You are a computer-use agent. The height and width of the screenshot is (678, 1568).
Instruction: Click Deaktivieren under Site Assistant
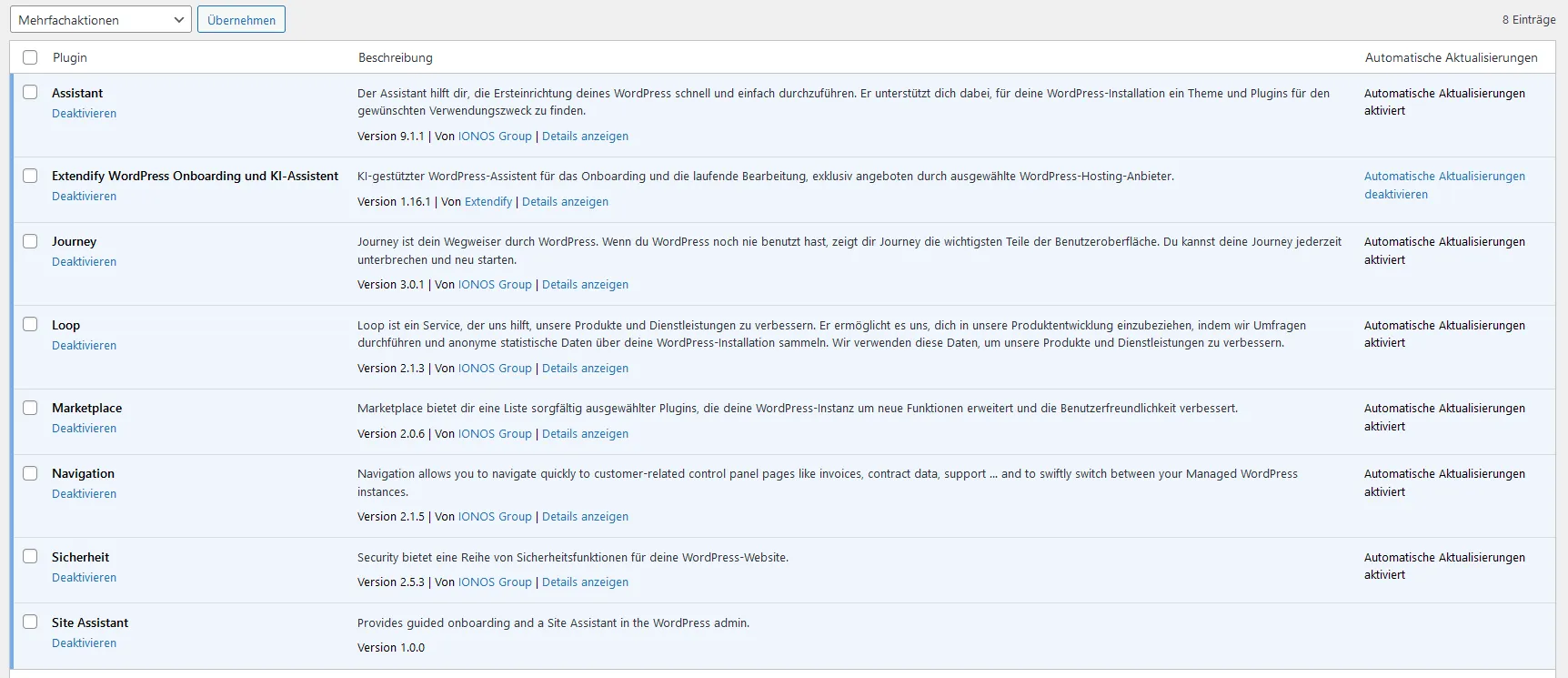tap(84, 643)
